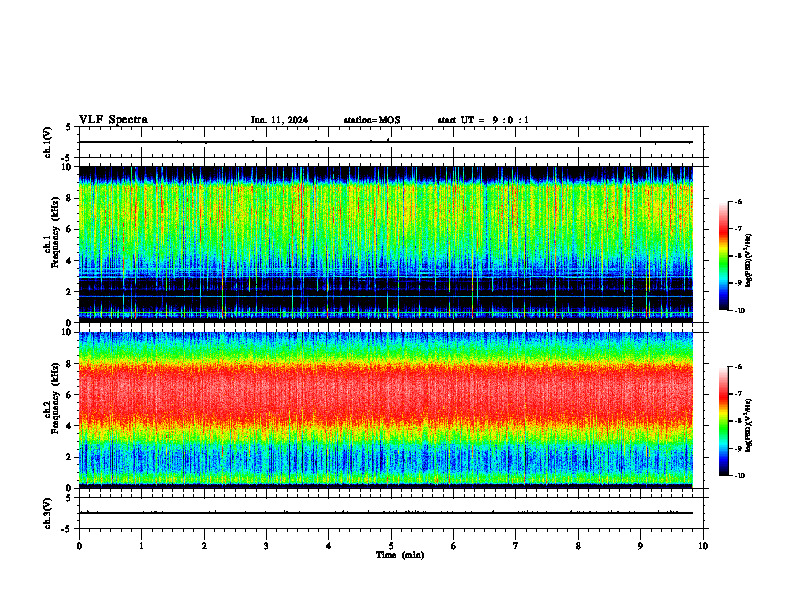Click the ch.1 voltage waveform trace
This screenshot has height=612, width=792.
pyautogui.click(x=385, y=142)
